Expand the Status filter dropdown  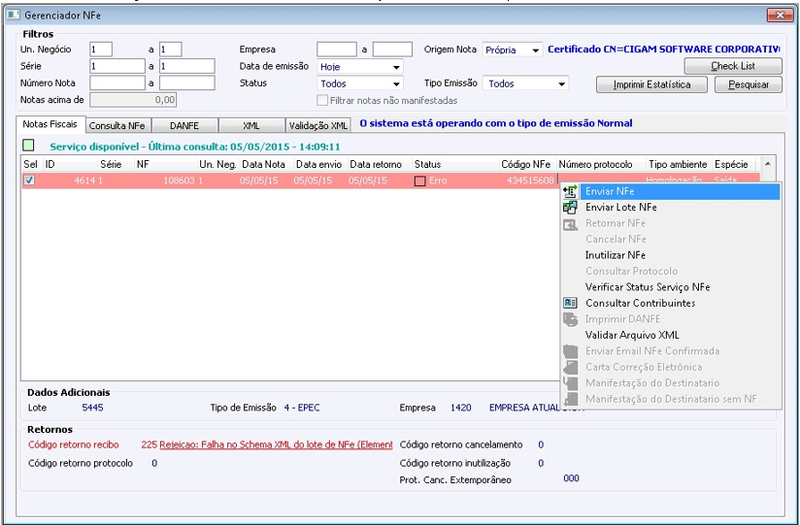[x=396, y=84]
